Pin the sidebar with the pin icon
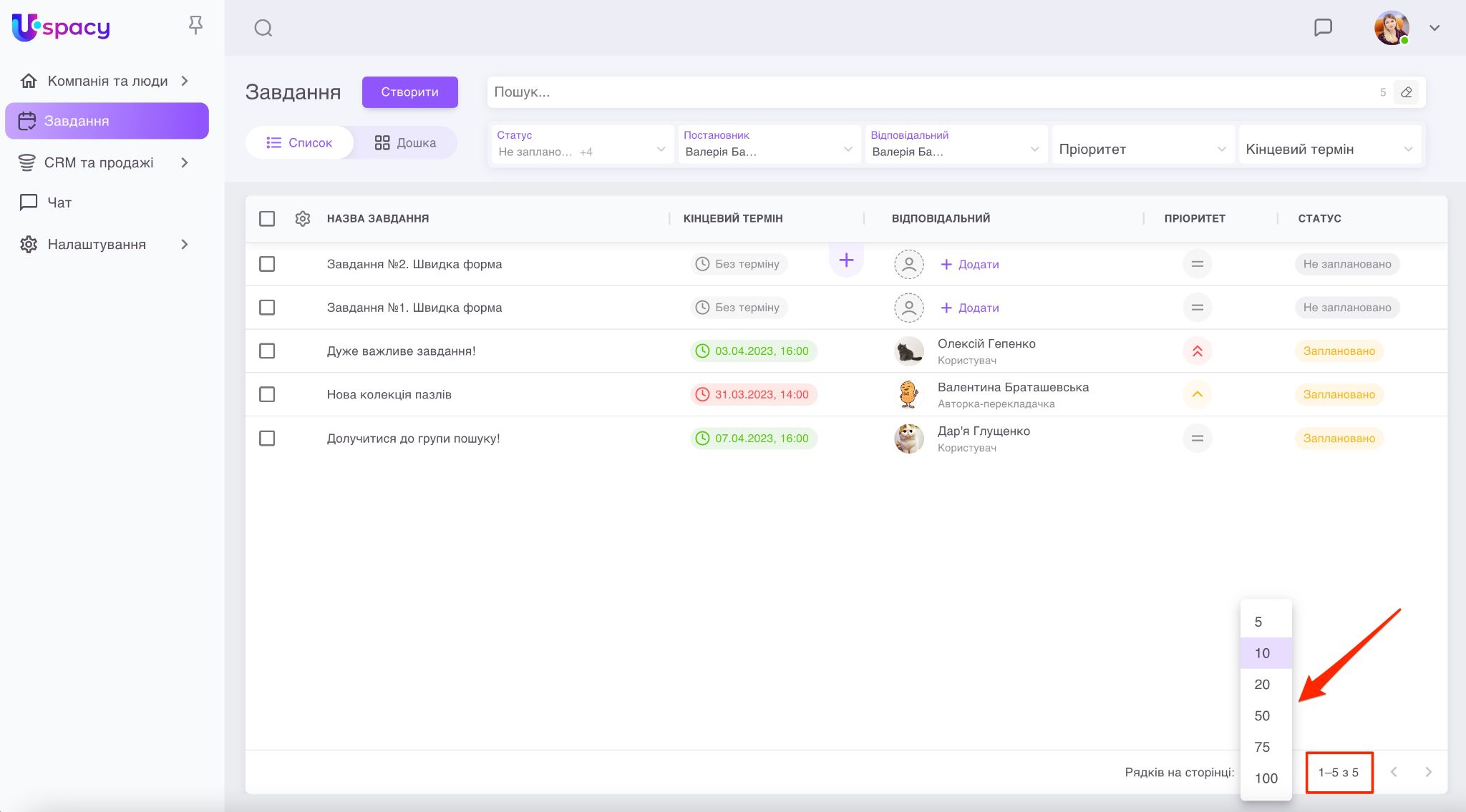The image size is (1466, 812). pos(195,26)
